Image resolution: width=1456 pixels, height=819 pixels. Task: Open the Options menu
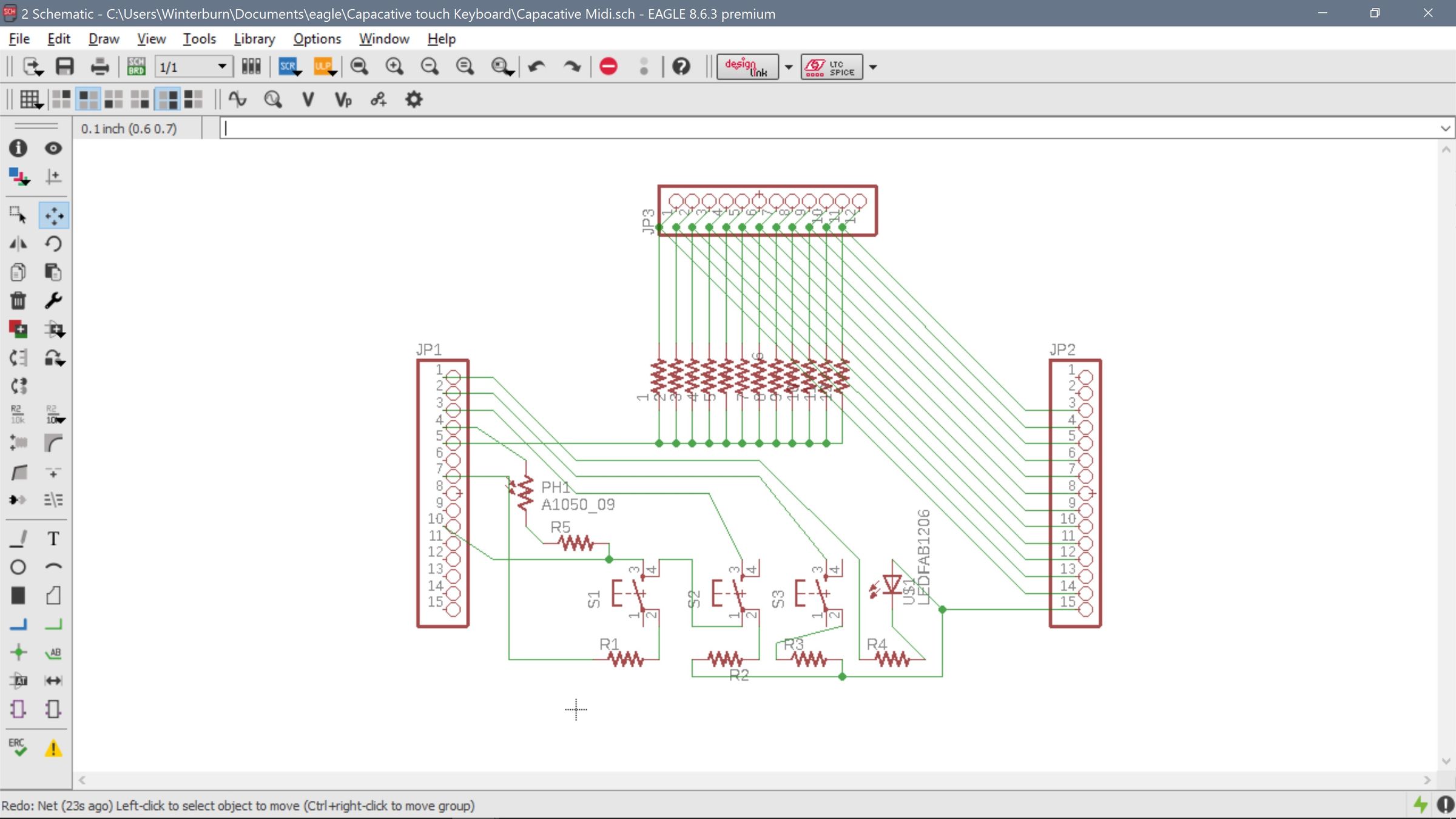[x=317, y=38]
